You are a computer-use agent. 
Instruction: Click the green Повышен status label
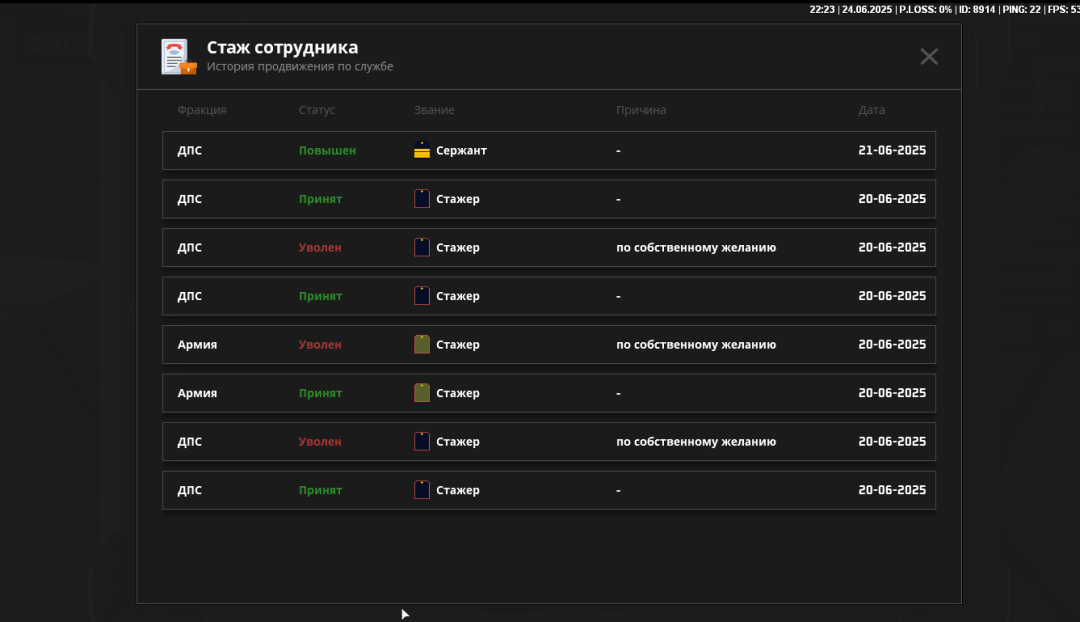point(327,151)
